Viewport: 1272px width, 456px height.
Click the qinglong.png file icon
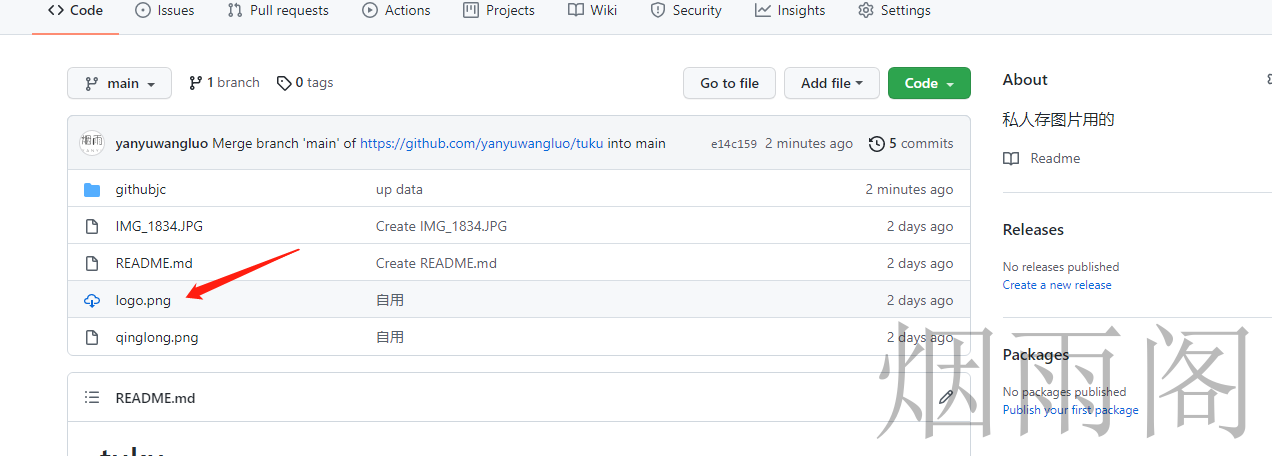tap(92, 338)
